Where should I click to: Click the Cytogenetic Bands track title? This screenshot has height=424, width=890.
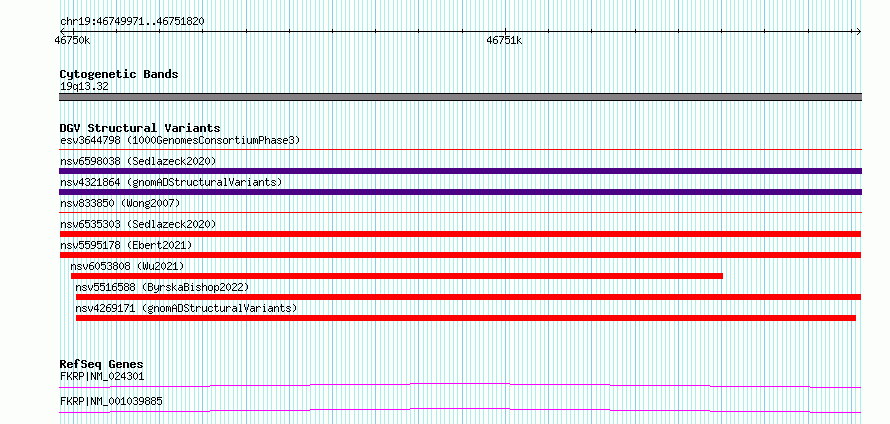119,74
